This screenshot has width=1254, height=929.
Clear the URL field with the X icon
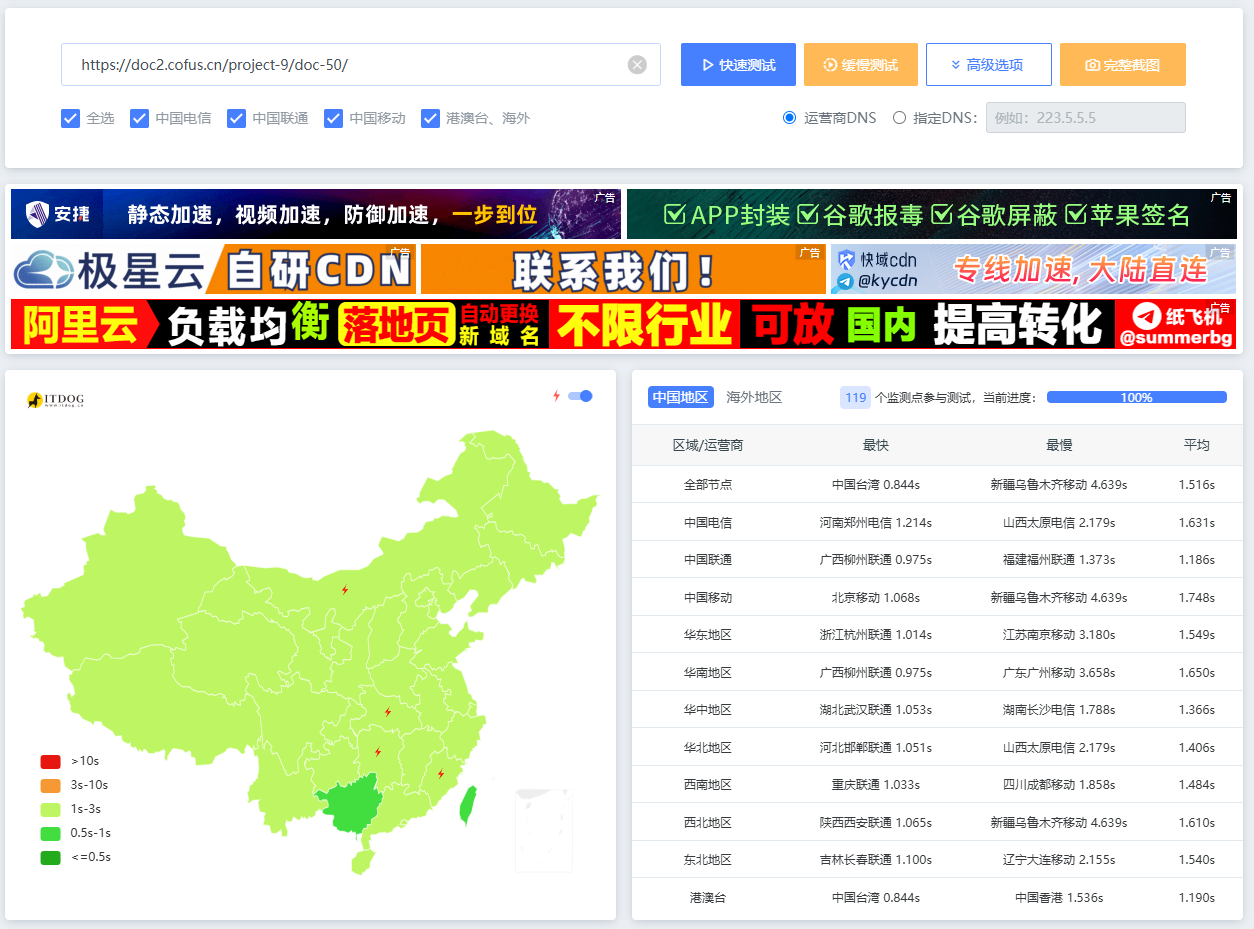click(637, 65)
